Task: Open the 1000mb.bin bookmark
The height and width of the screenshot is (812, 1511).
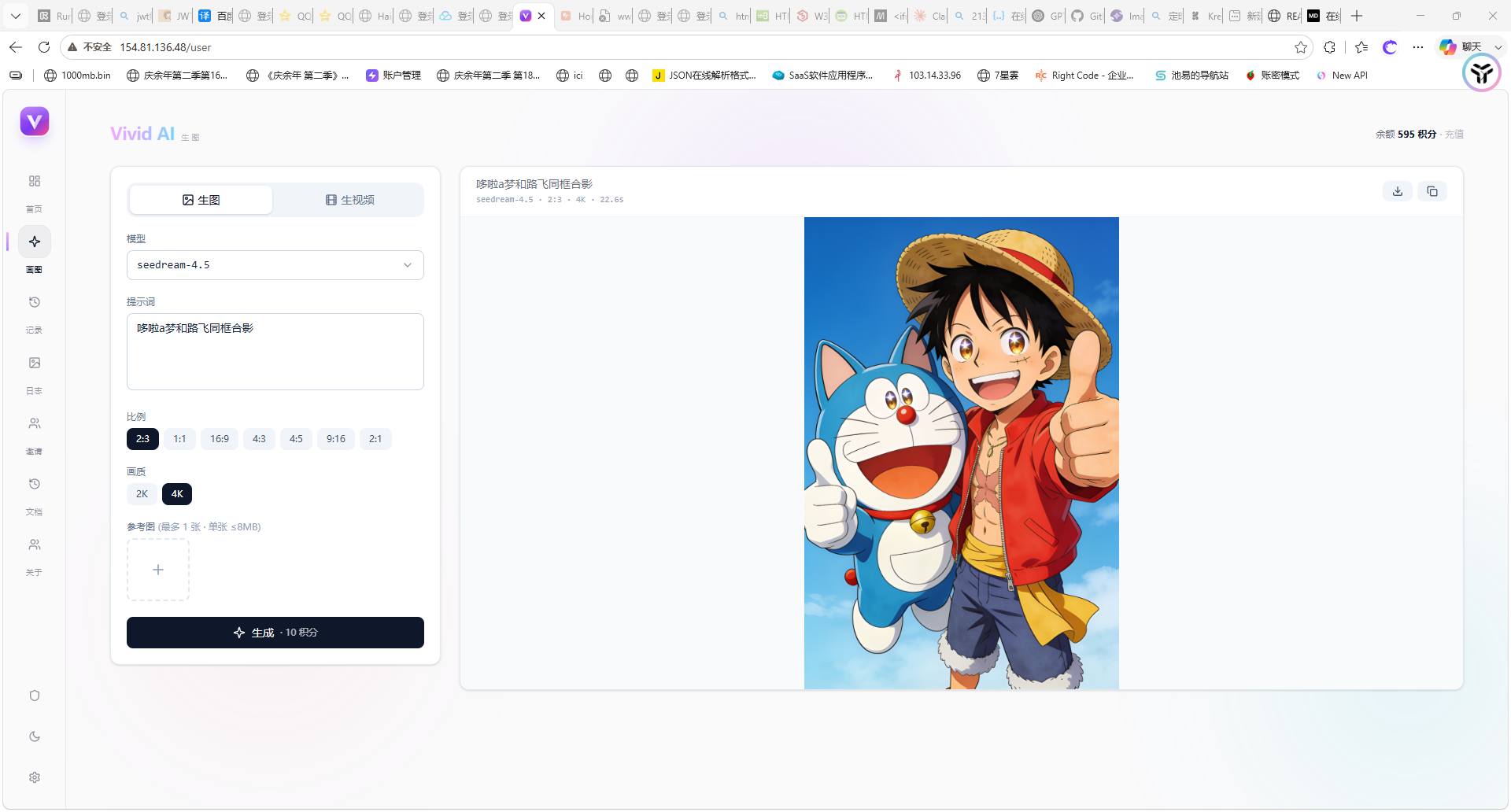Action: (x=77, y=76)
